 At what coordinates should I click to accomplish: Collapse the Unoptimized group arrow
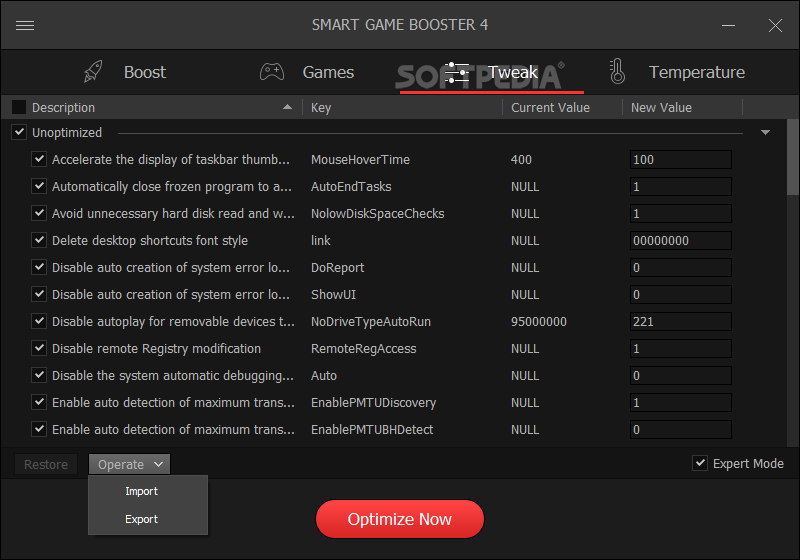click(765, 133)
